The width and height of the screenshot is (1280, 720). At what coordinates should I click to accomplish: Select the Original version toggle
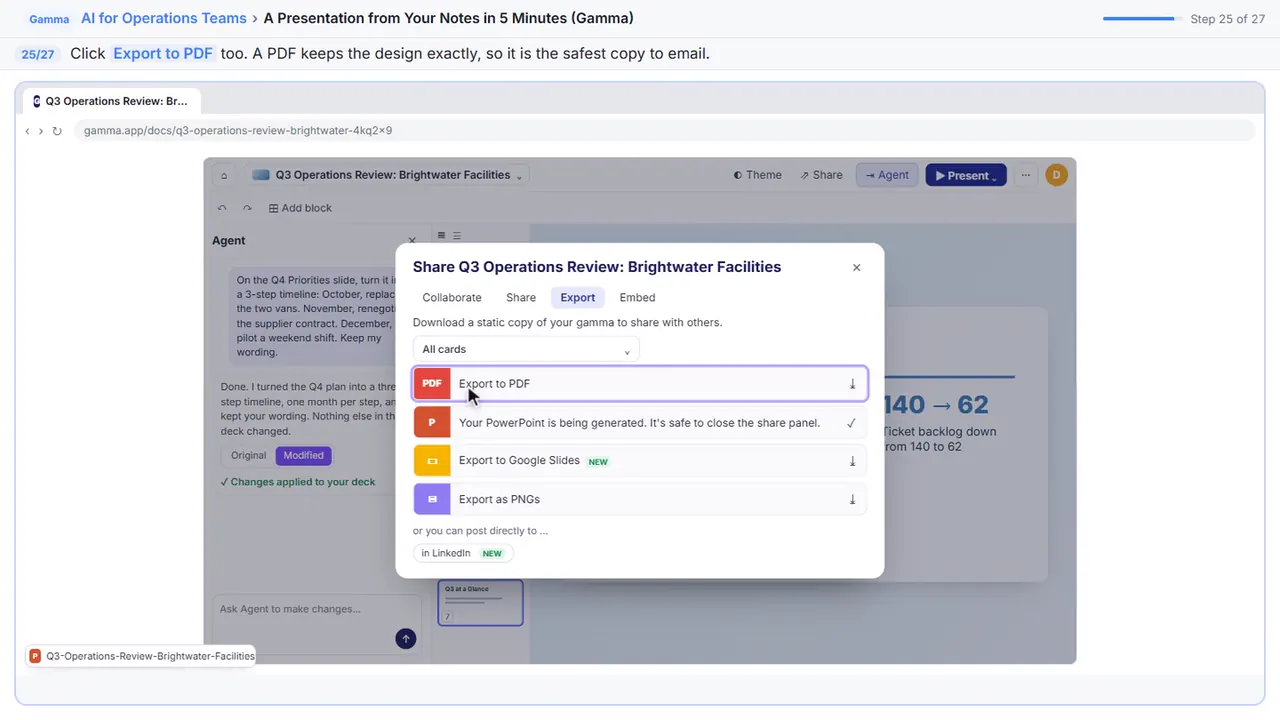[249, 455]
